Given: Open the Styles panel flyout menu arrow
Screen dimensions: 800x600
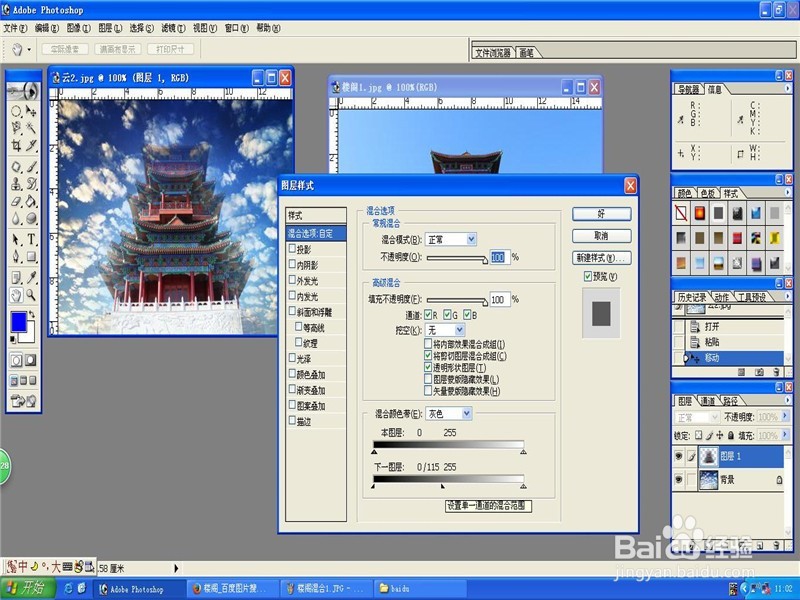Looking at the screenshot, I should point(788,193).
